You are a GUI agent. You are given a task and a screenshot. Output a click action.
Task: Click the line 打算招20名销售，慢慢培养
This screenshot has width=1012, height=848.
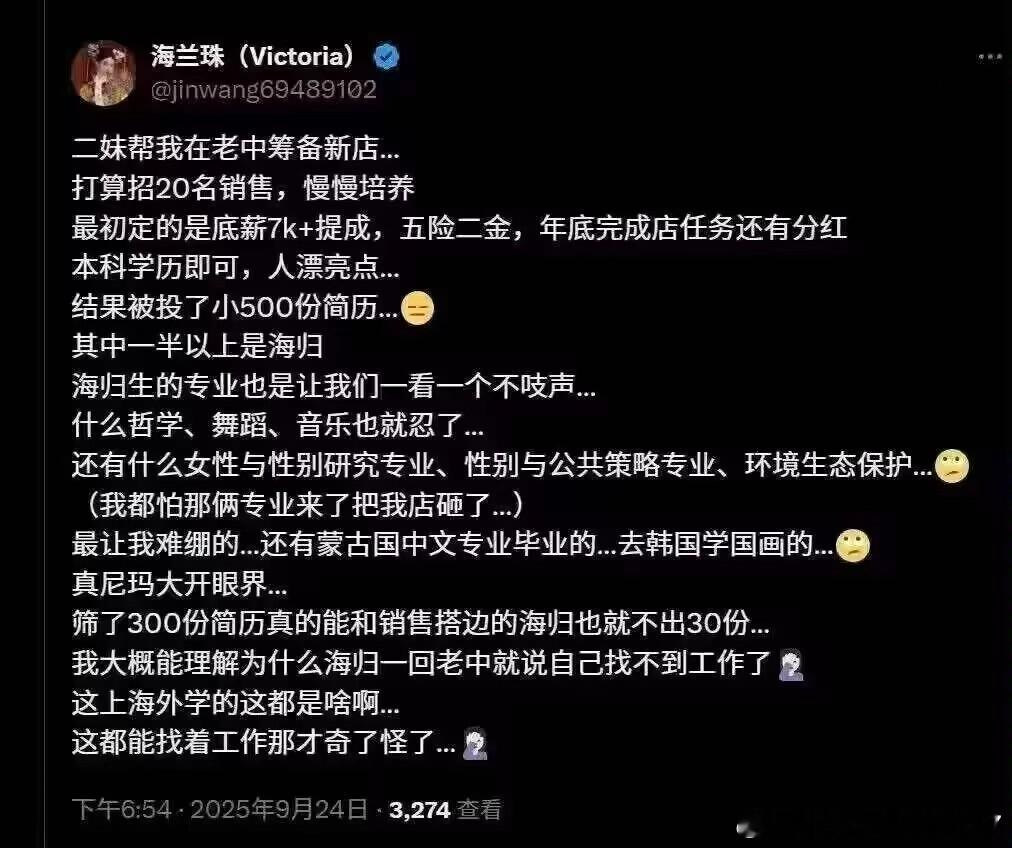(x=243, y=188)
